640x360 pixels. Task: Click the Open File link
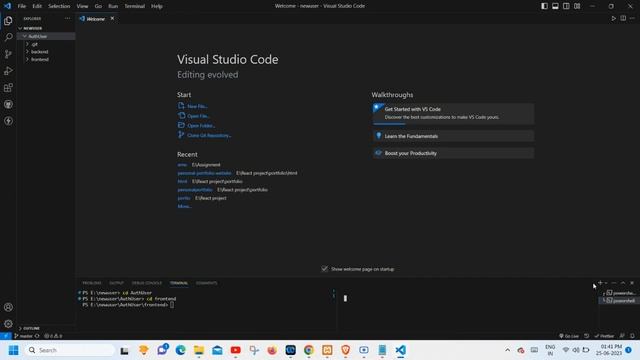coord(198,116)
